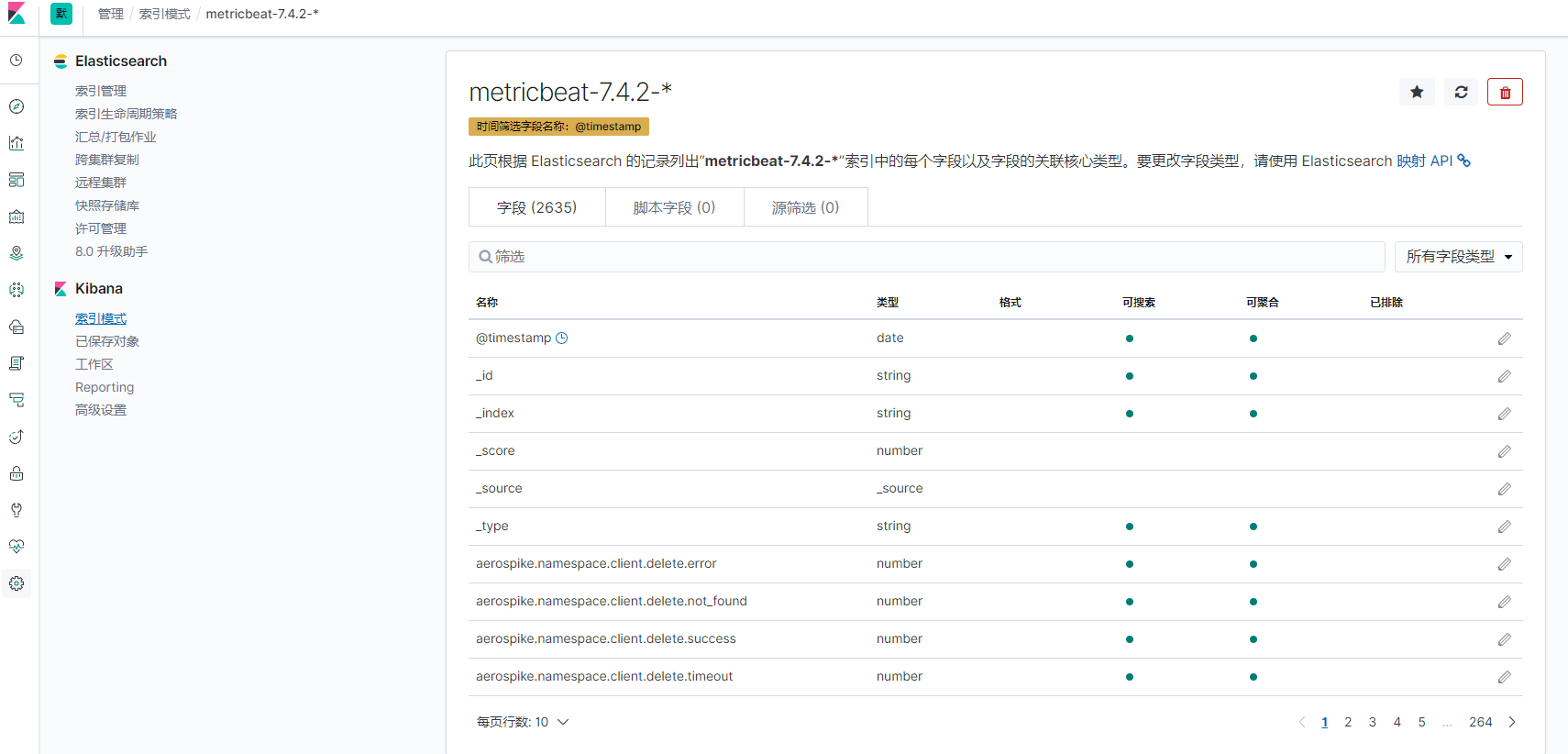This screenshot has height=754, width=1568.
Task: Jump to last page 264
Action: pyautogui.click(x=1481, y=722)
